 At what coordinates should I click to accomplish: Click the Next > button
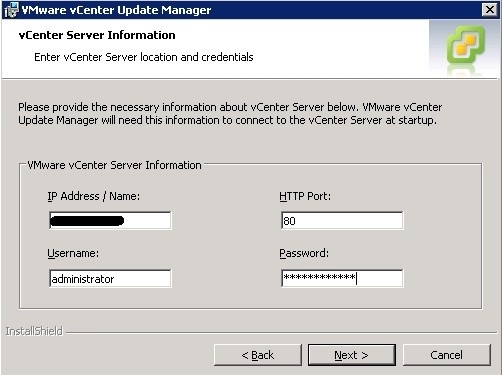[x=352, y=355]
